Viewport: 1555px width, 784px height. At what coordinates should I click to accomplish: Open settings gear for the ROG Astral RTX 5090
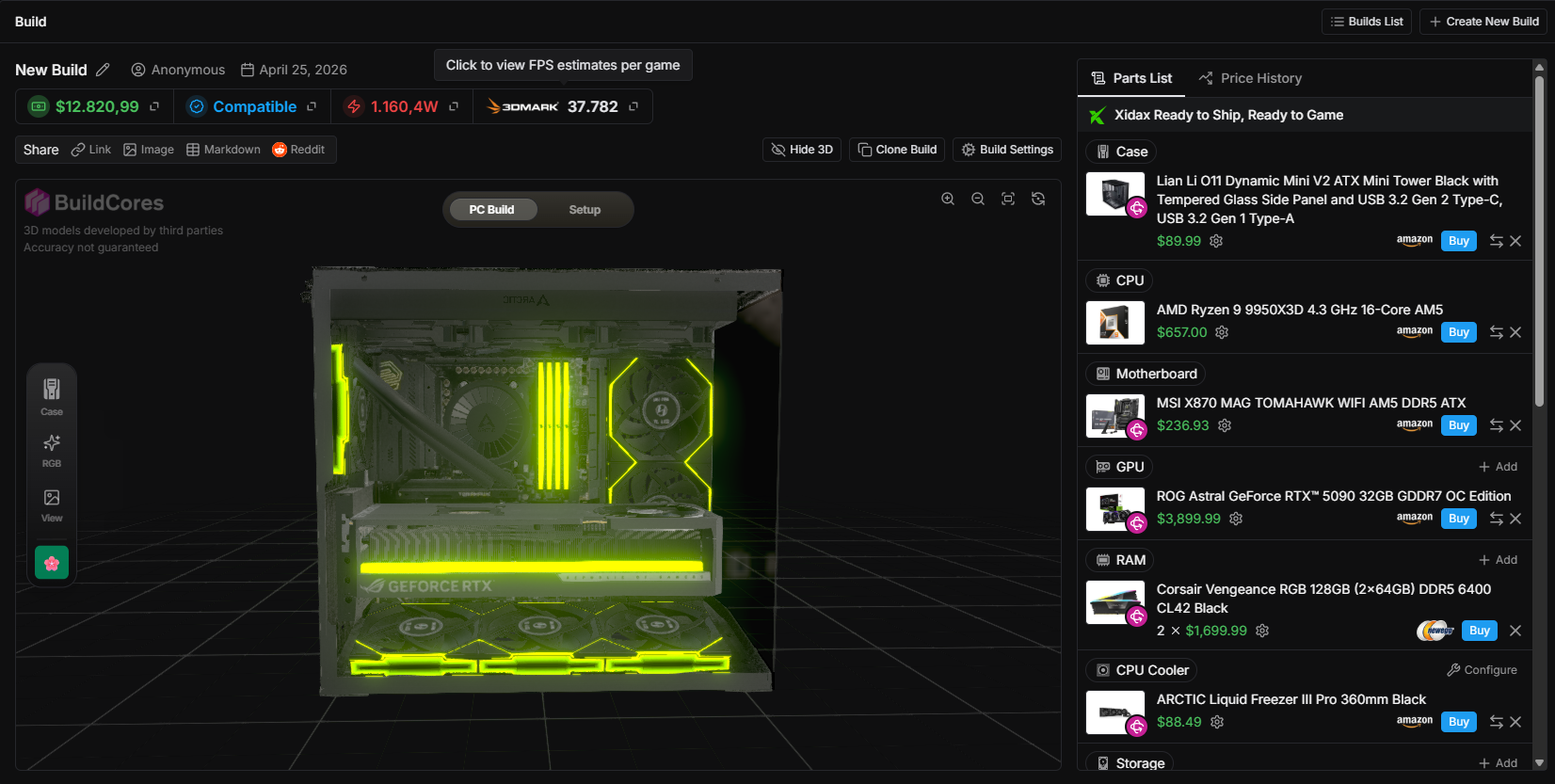click(x=1236, y=519)
